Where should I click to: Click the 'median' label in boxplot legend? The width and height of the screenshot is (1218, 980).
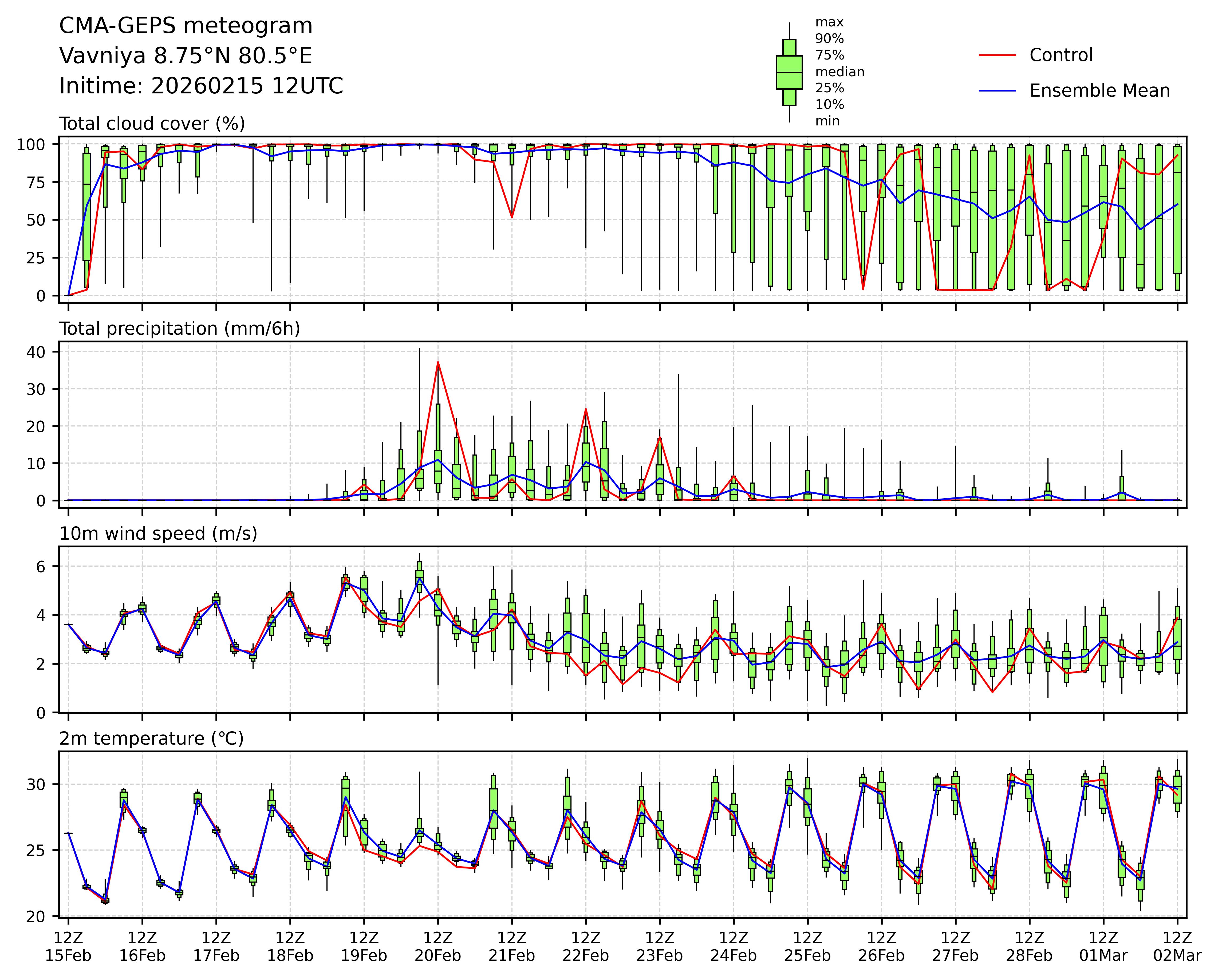click(x=839, y=72)
